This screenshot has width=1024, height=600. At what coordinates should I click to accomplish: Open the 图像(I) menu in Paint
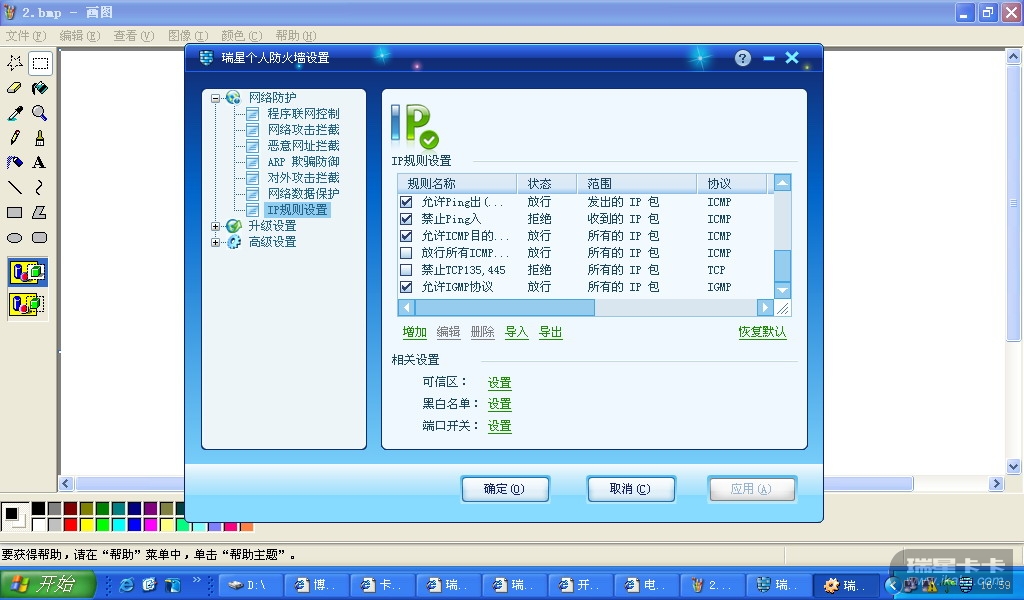click(x=188, y=36)
